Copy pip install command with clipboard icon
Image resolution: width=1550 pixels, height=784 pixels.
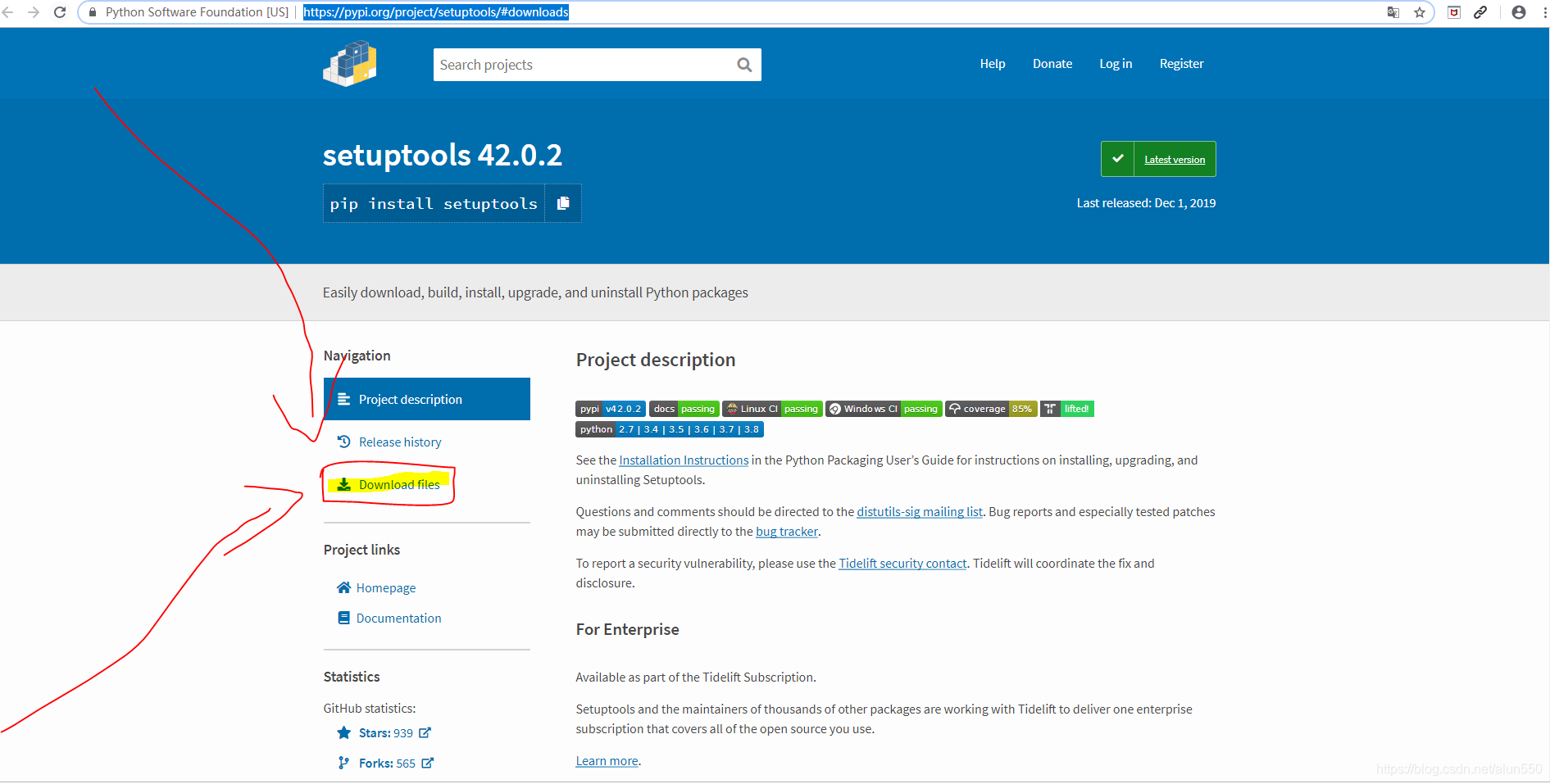pyautogui.click(x=563, y=203)
